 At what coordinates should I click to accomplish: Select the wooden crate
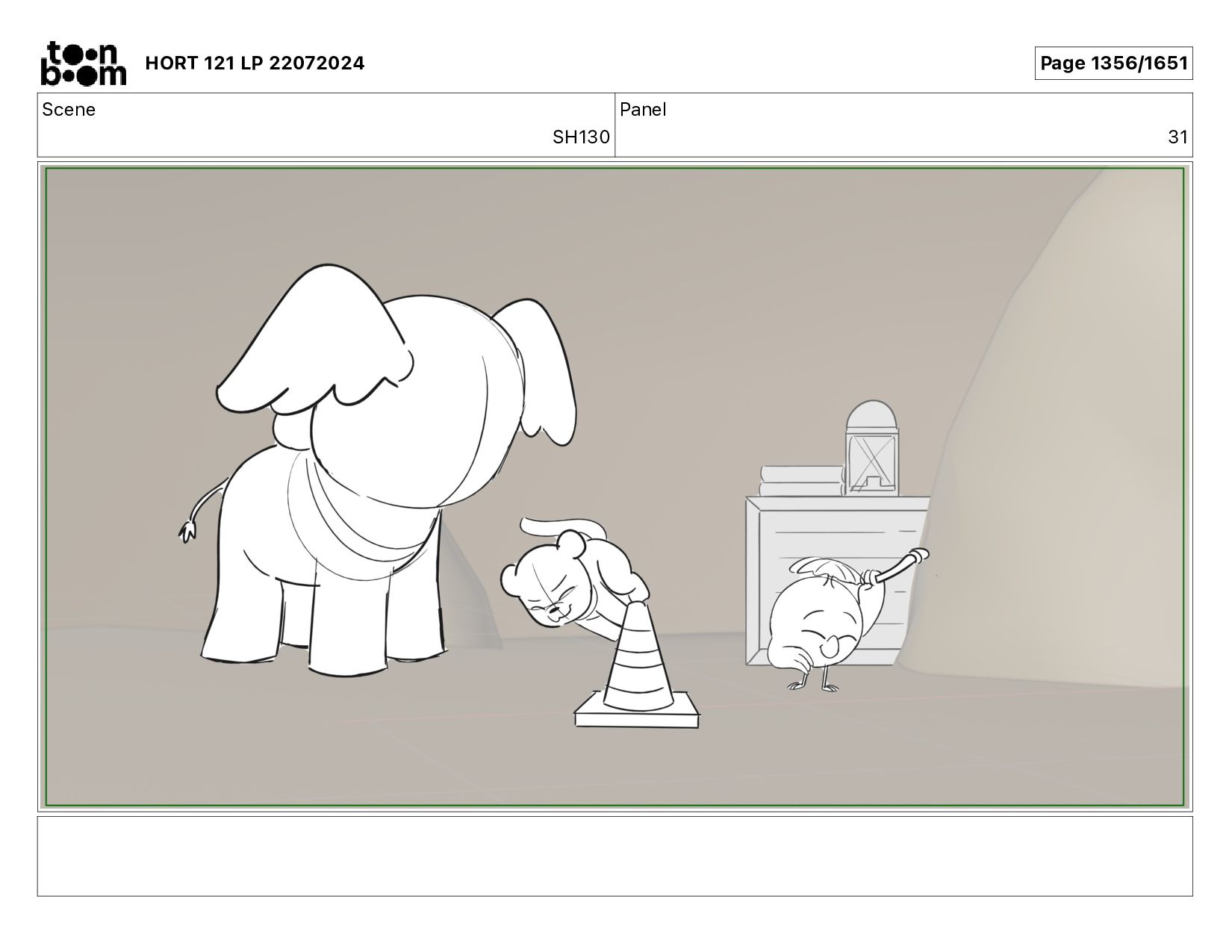pos(836,581)
